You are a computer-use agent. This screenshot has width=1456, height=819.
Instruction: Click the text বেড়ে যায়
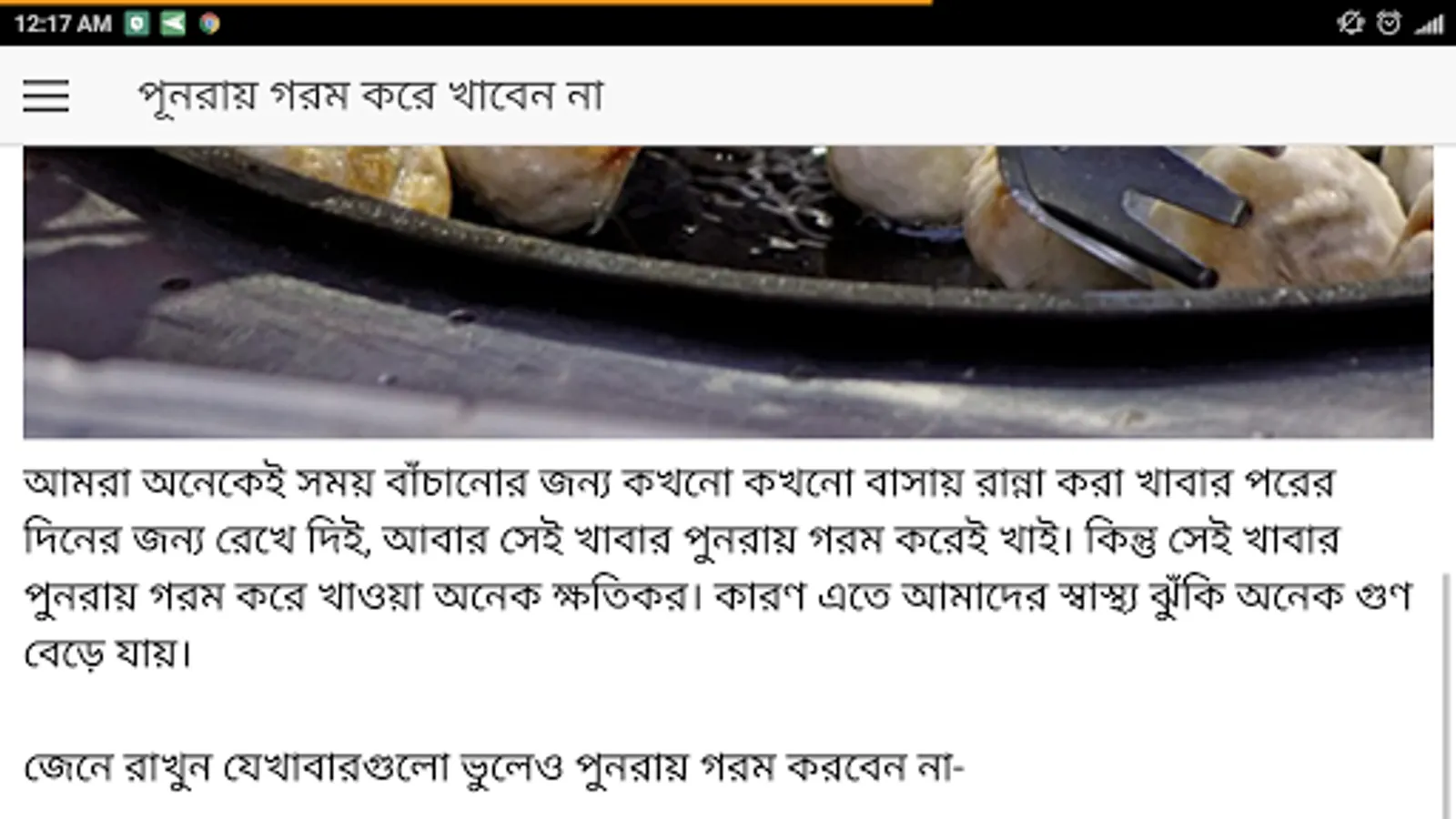coord(108,653)
